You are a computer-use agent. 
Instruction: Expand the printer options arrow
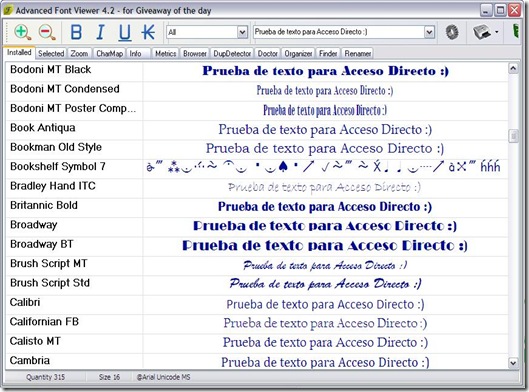coord(497,32)
